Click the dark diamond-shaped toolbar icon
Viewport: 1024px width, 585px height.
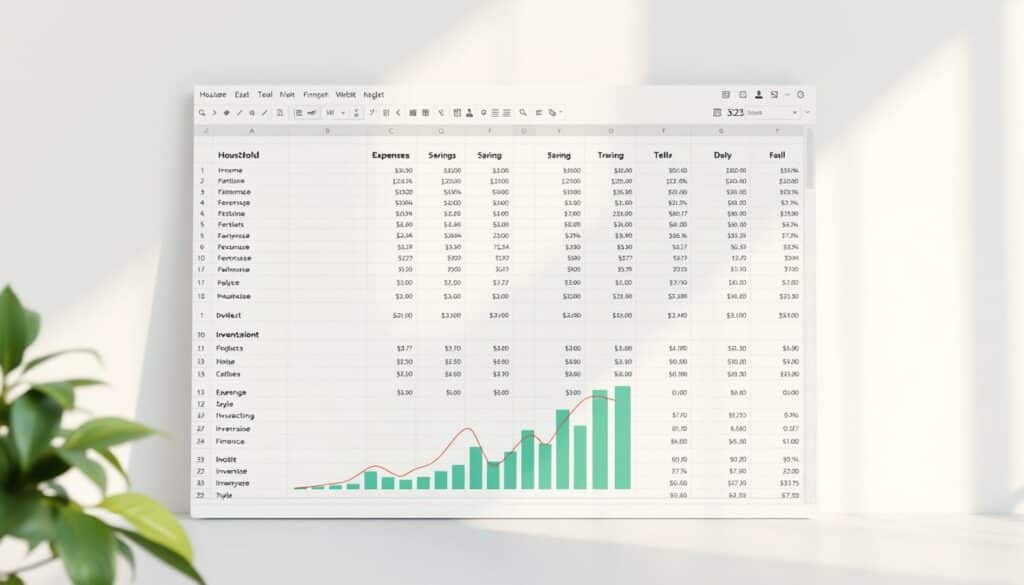pyautogui.click(x=227, y=112)
